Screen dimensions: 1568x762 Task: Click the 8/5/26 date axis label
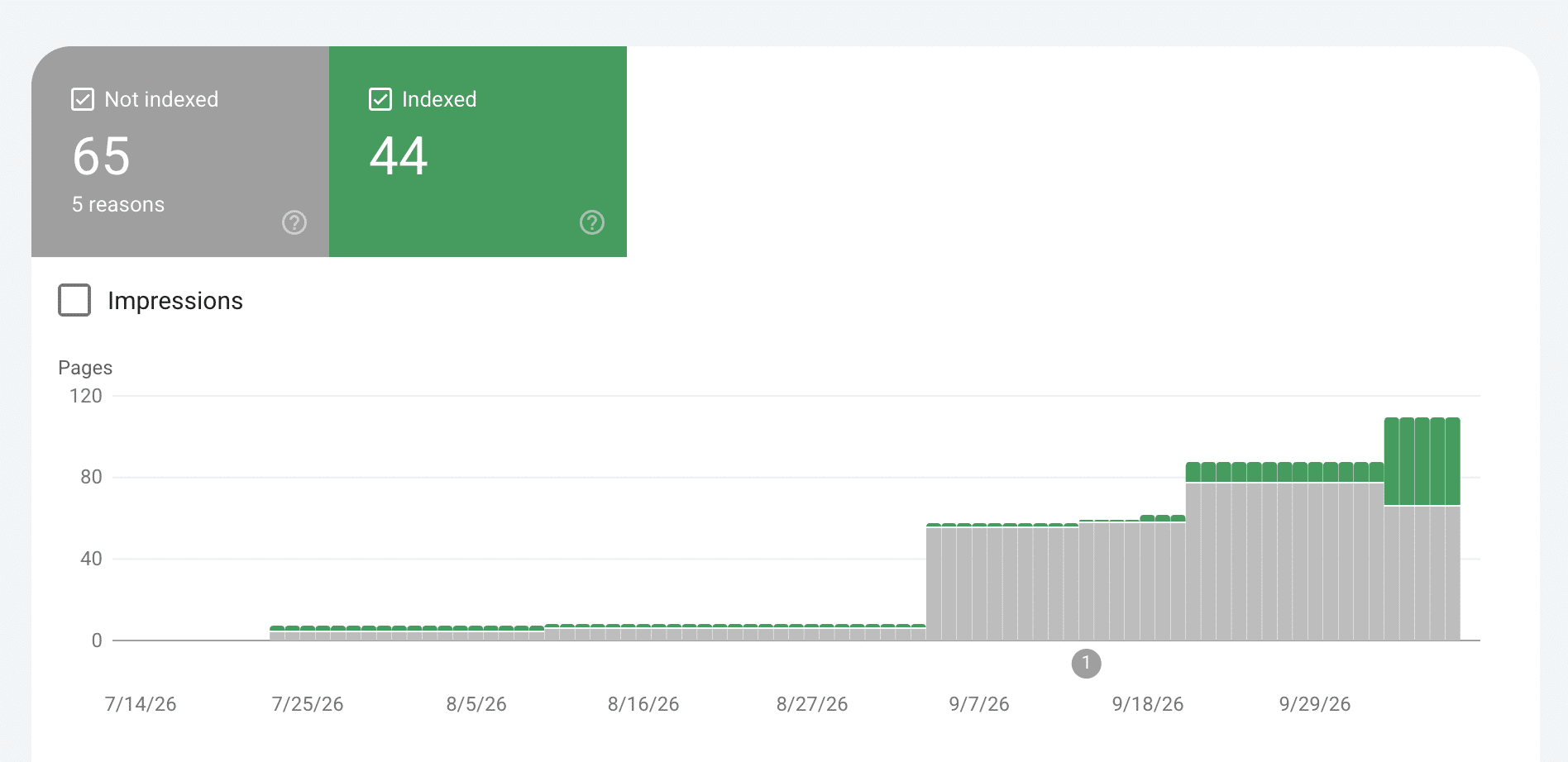click(x=476, y=704)
